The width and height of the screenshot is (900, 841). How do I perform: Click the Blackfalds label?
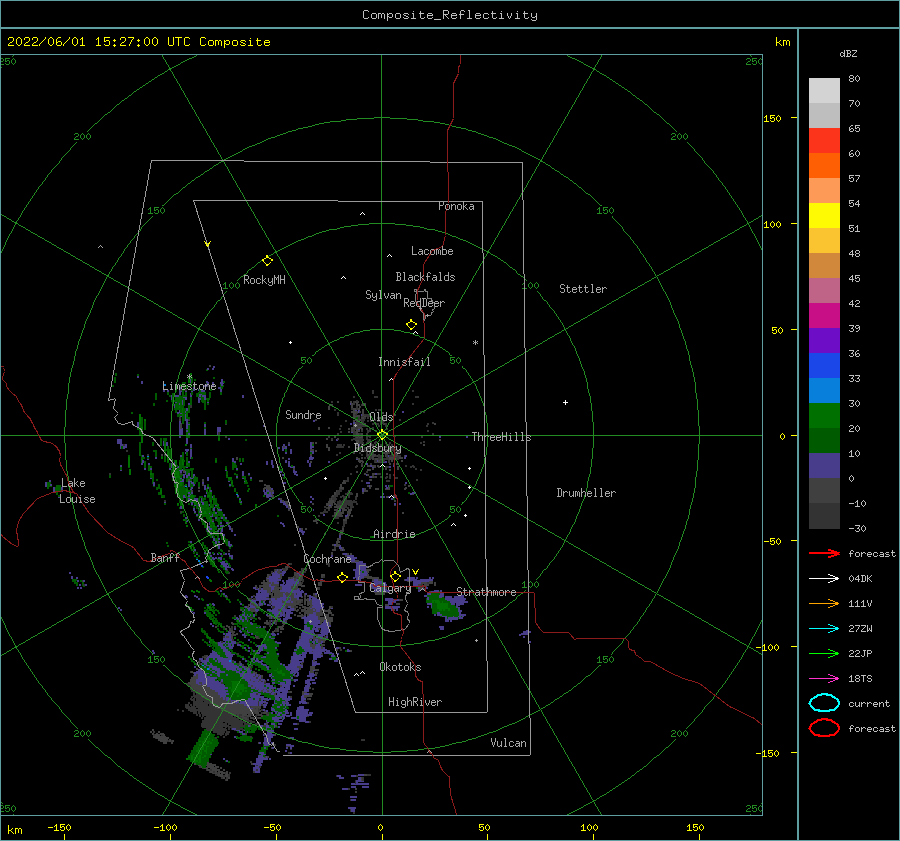425,277
